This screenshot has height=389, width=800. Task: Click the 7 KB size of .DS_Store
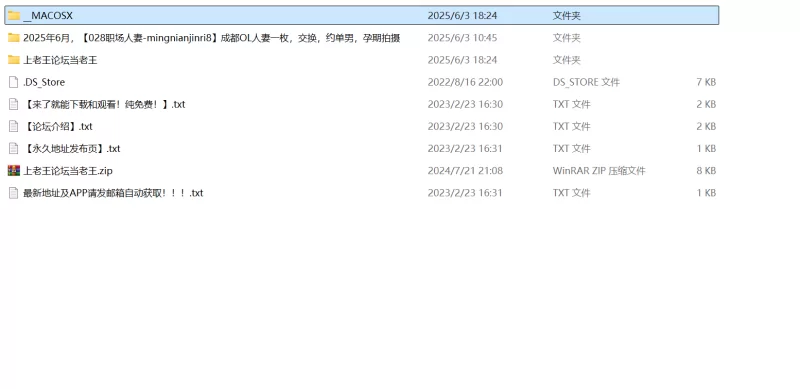click(x=706, y=82)
